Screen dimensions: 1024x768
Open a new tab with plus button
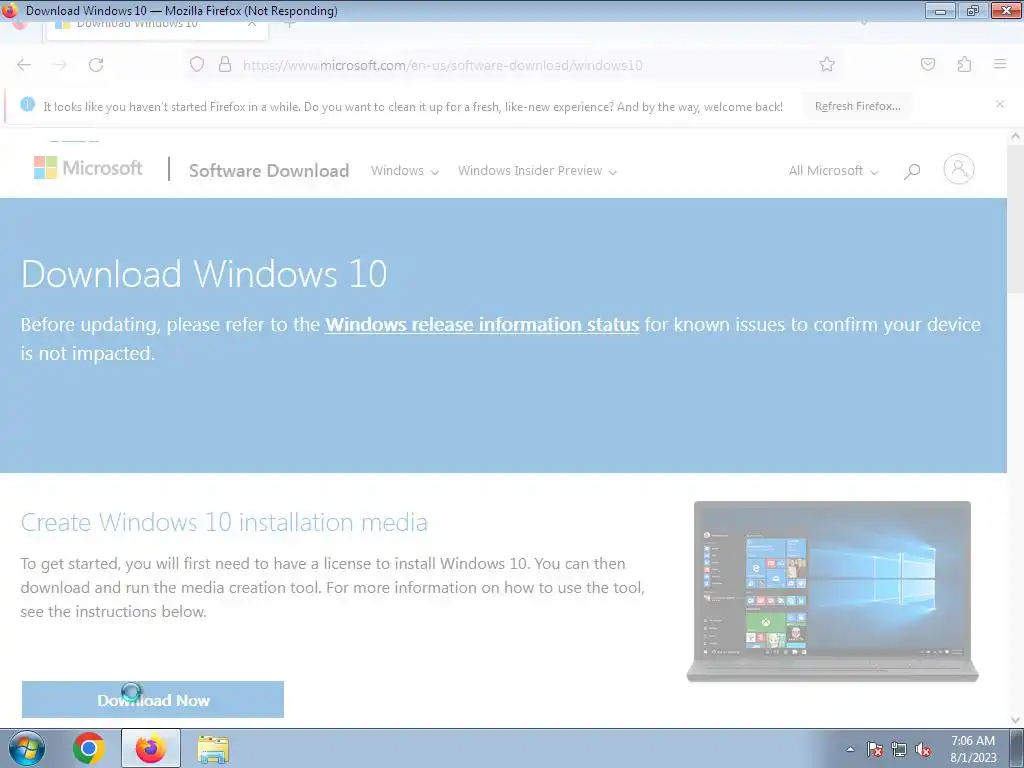(290, 24)
